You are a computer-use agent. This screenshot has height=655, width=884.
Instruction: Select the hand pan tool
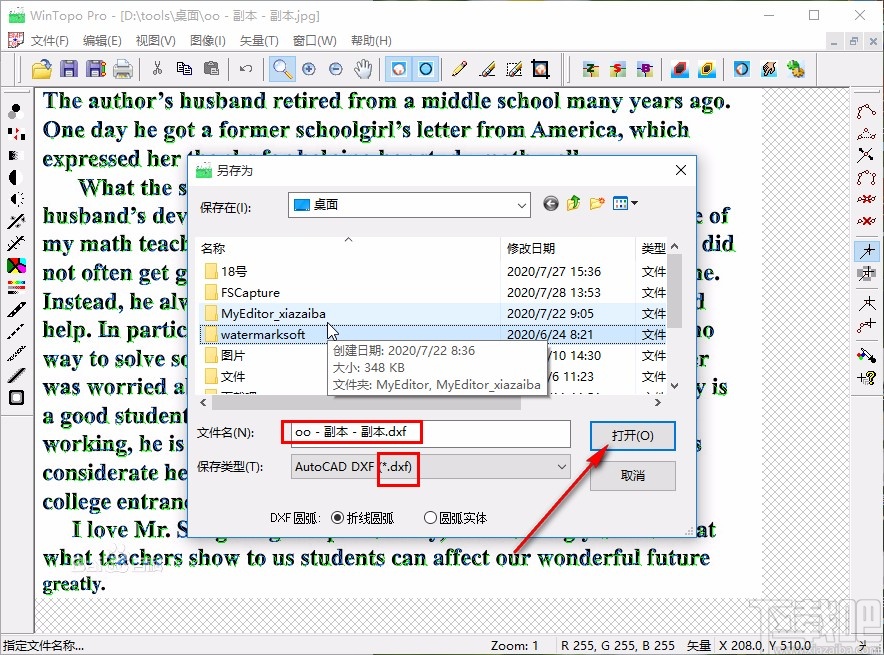pyautogui.click(x=363, y=69)
